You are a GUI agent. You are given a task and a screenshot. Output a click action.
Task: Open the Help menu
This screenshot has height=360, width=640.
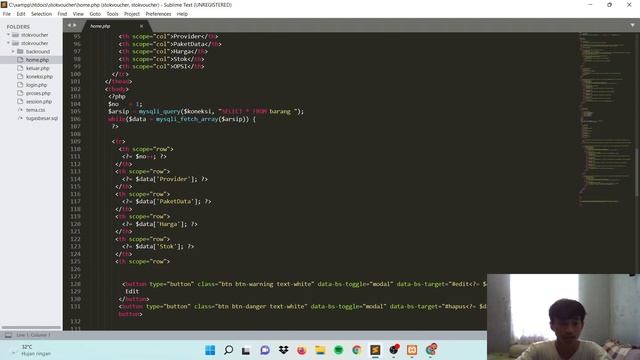pyautogui.click(x=182, y=14)
